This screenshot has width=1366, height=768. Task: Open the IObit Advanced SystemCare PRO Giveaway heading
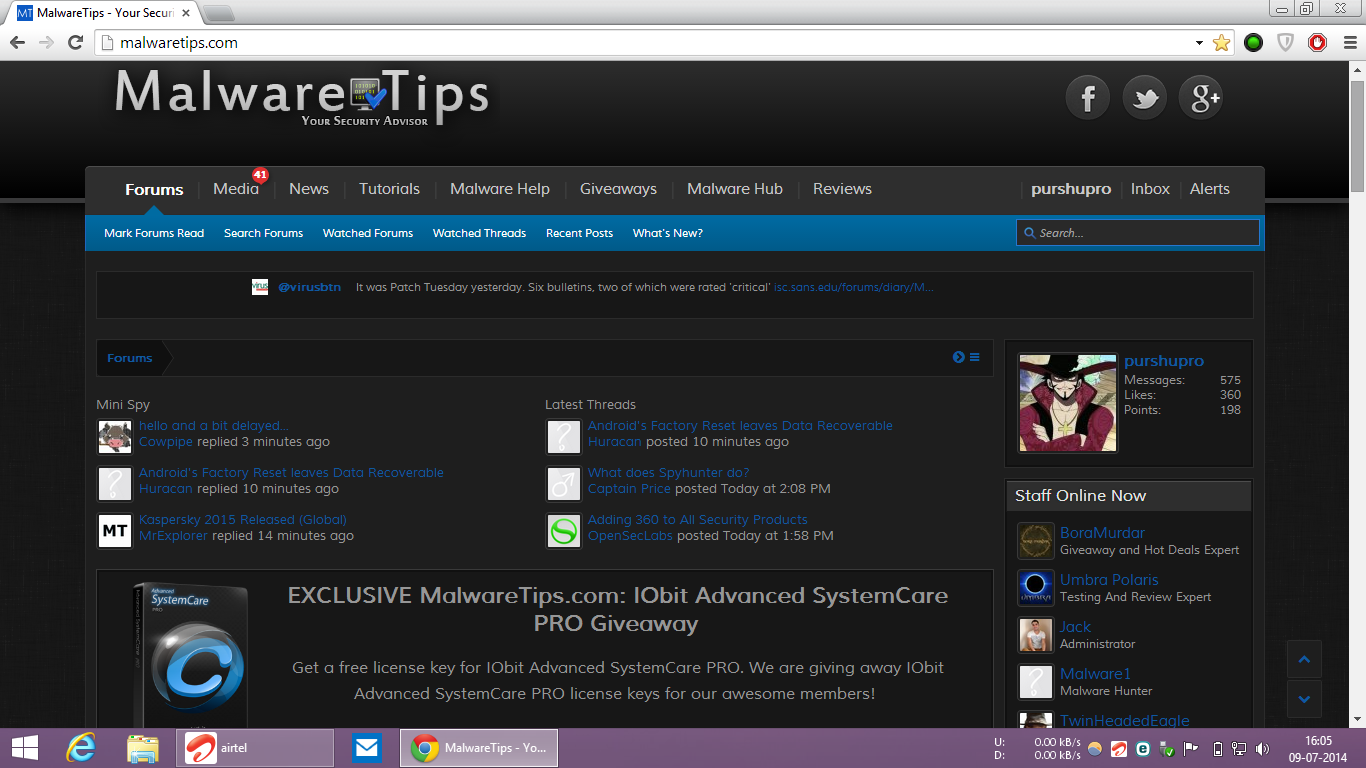tap(618, 609)
